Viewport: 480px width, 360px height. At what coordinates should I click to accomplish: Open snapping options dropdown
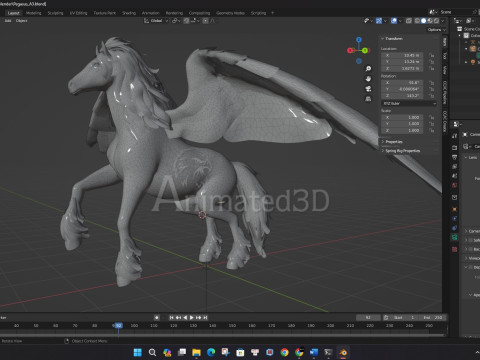point(195,21)
